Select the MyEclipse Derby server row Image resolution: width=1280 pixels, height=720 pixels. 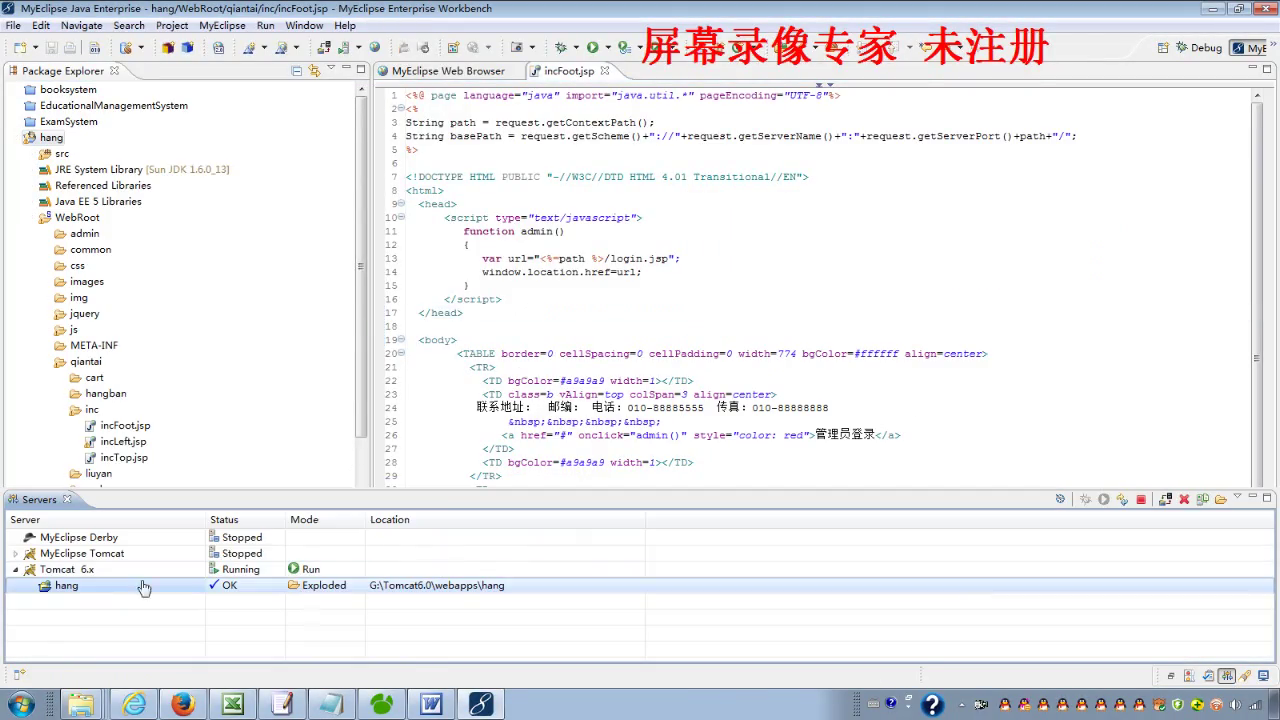640,537
